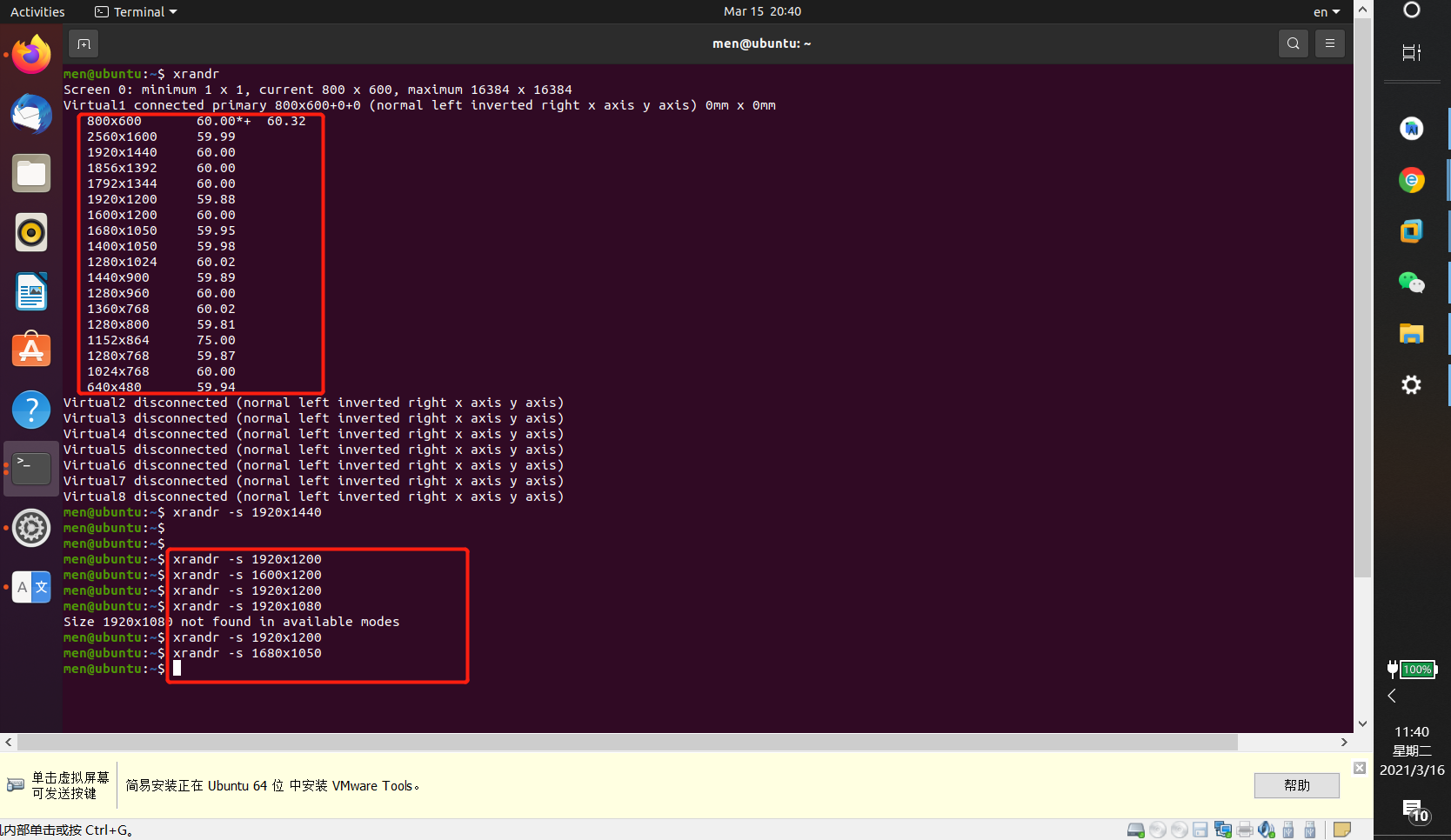Click the second CD/DVD drive status icon

click(1179, 830)
